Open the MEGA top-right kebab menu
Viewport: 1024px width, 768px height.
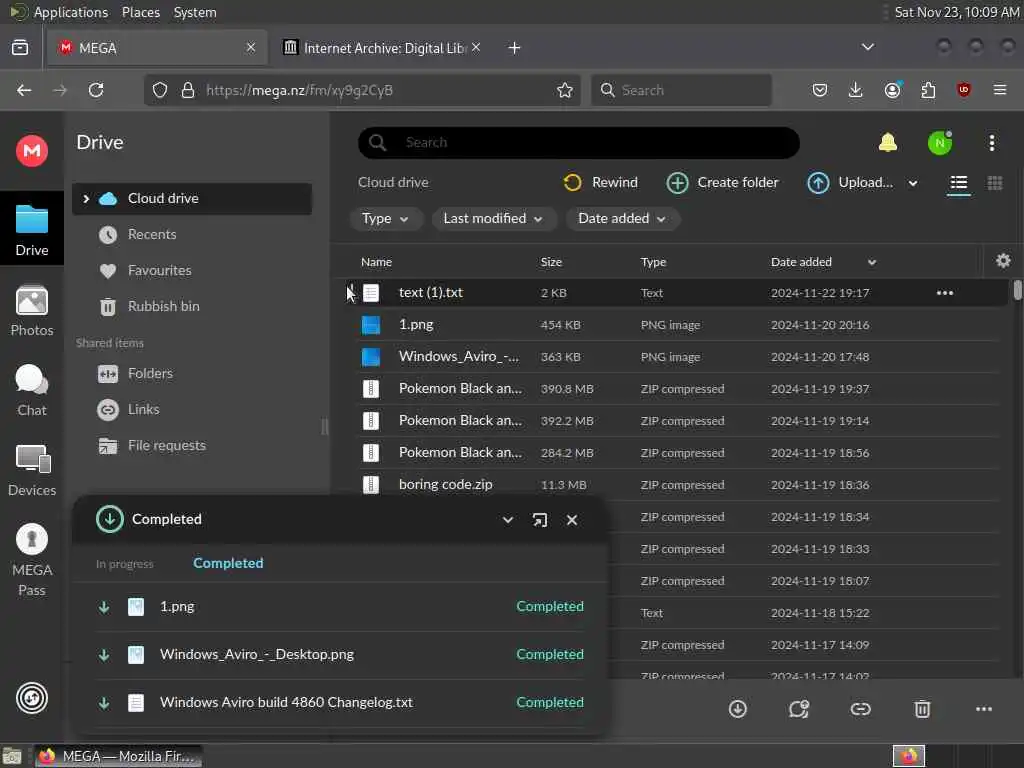tap(991, 143)
